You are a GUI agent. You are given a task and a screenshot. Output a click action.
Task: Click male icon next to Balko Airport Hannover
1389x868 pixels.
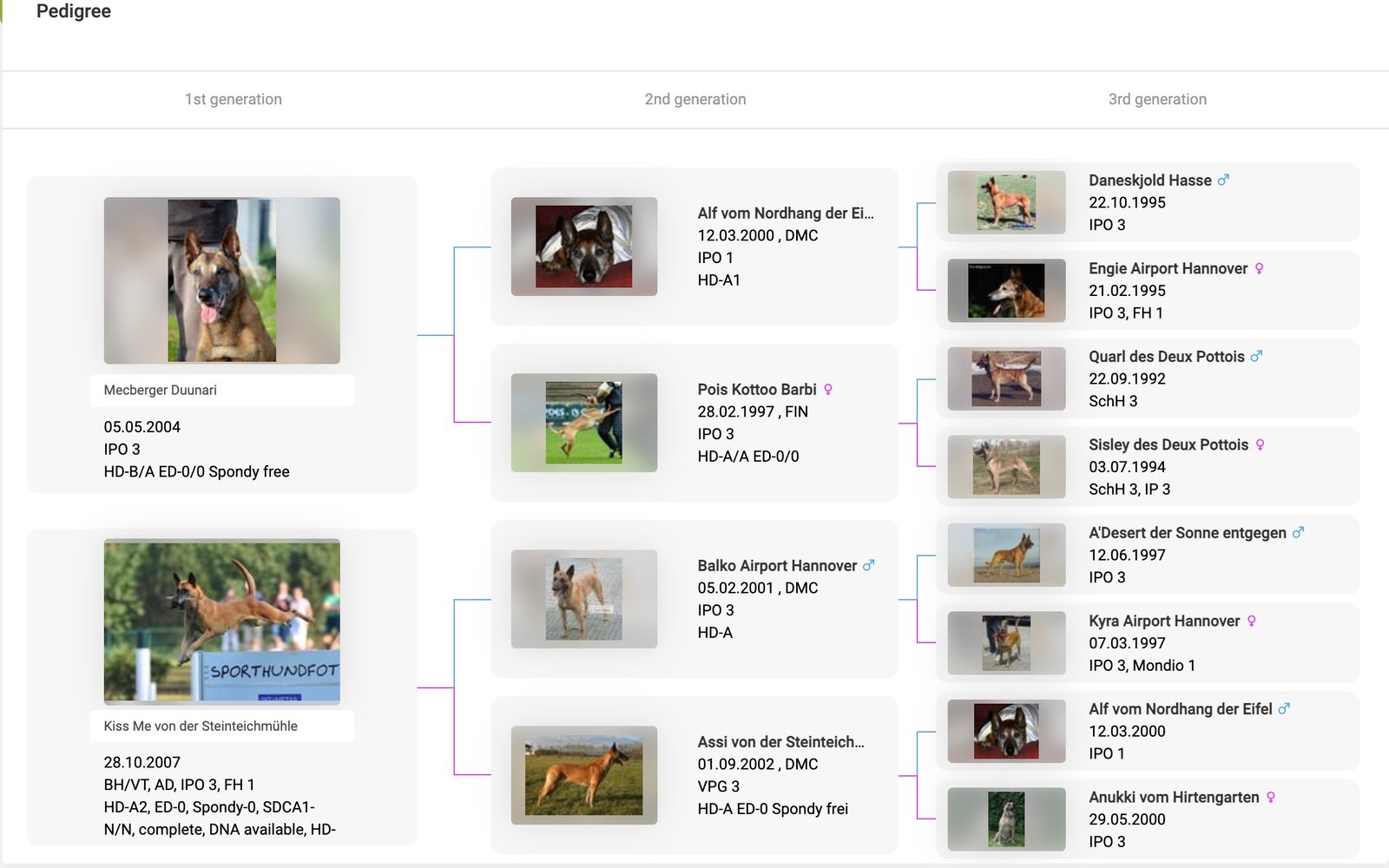(868, 566)
